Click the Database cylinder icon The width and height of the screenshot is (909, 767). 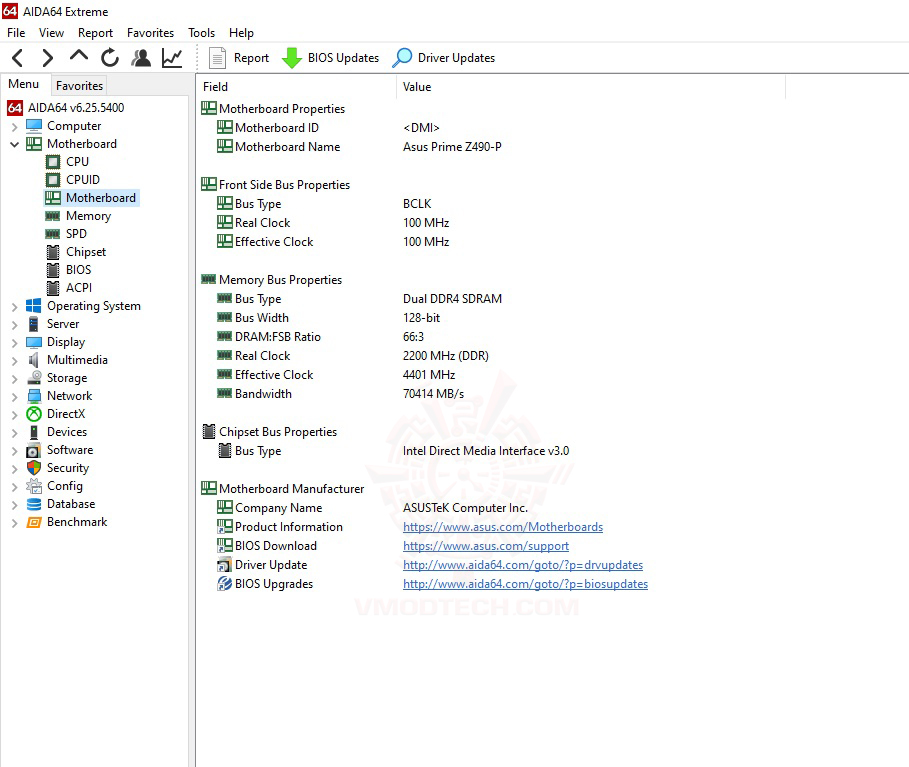pyautogui.click(x=34, y=504)
